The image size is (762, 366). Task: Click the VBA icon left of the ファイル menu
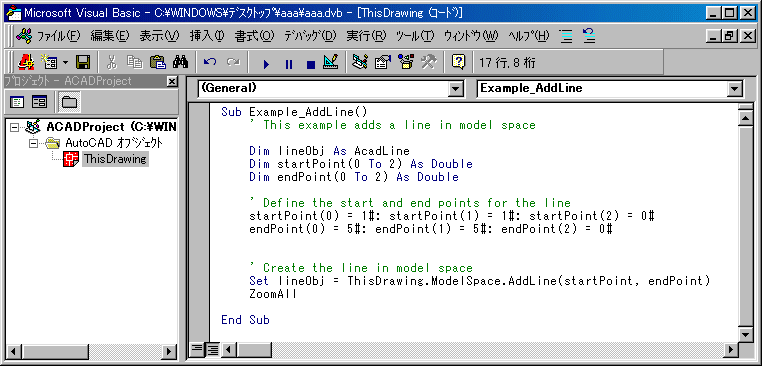24,36
